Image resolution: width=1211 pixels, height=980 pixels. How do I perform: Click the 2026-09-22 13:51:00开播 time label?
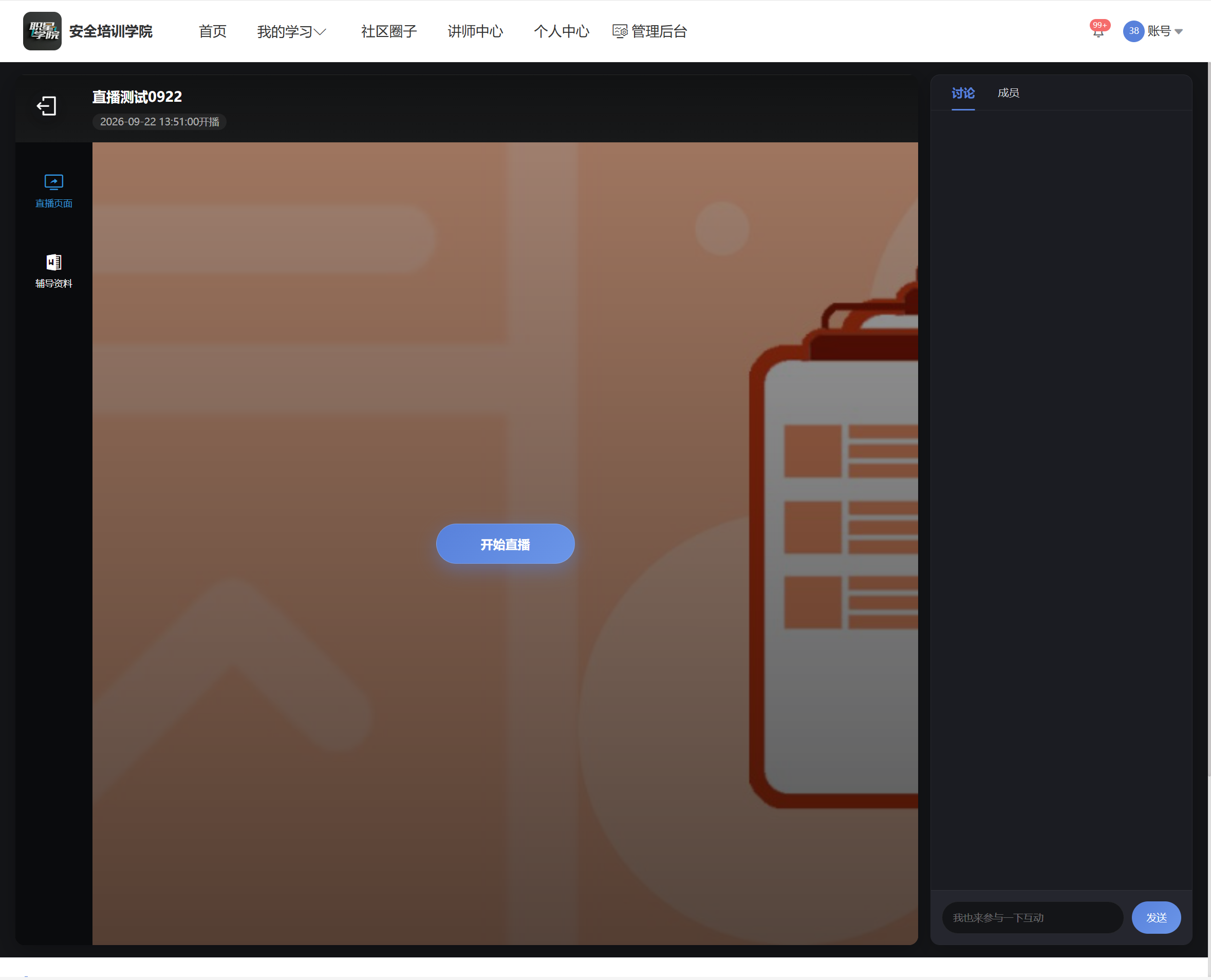tap(160, 122)
